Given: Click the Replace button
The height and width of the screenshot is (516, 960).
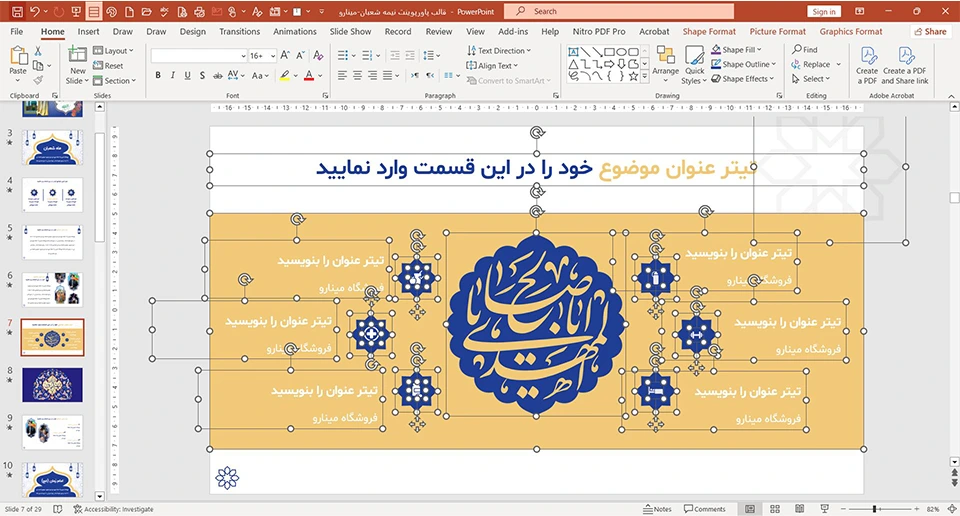Looking at the screenshot, I should [x=811, y=64].
